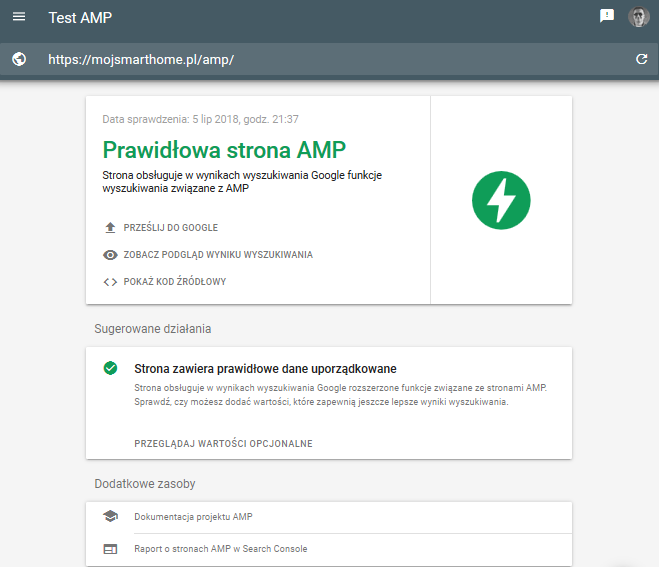Image resolution: width=659 pixels, height=567 pixels.
Task: Click the reload test icon
Action: click(641, 60)
